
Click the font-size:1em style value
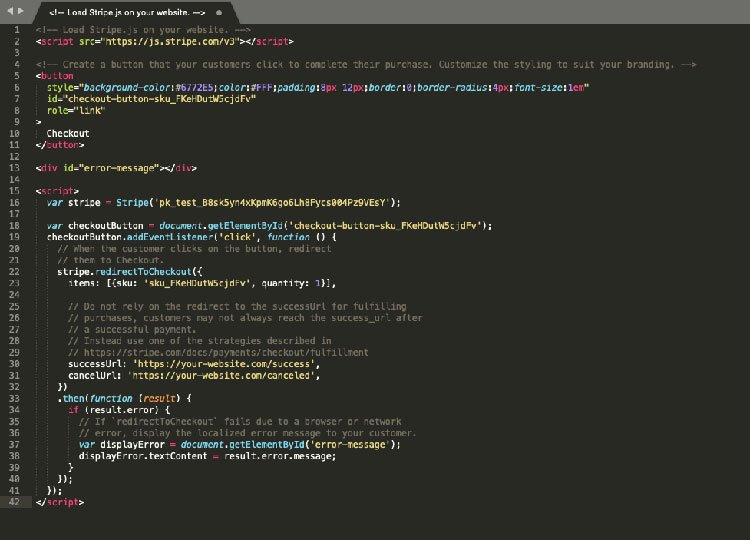(549, 88)
